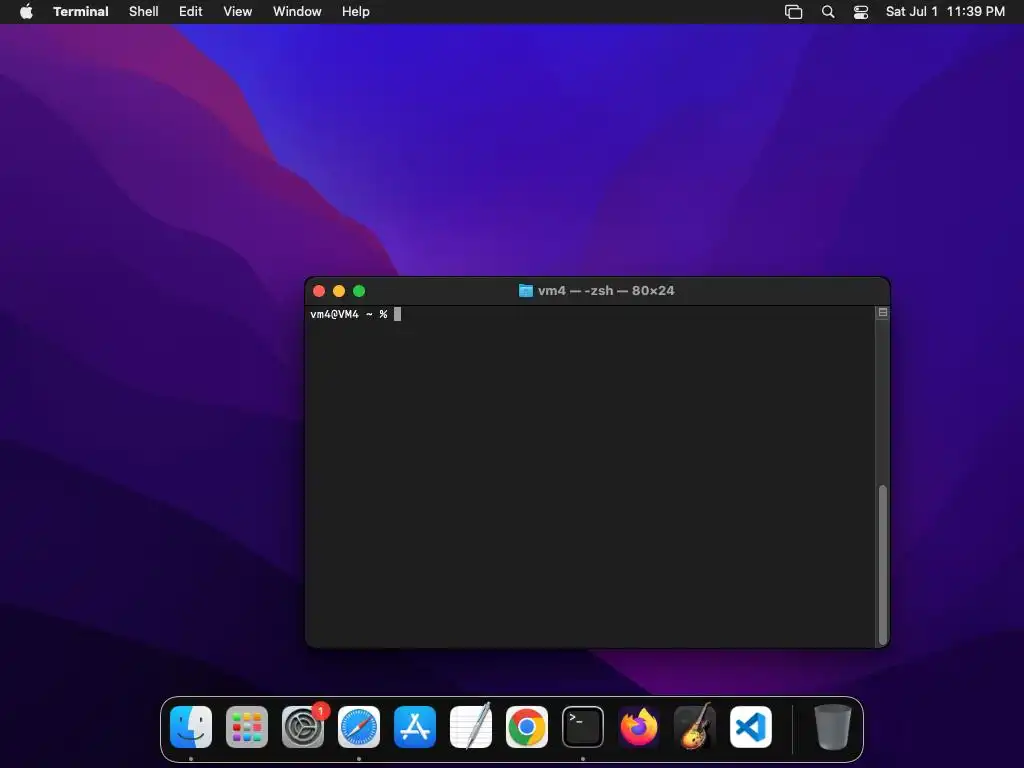Image resolution: width=1024 pixels, height=768 pixels.
Task: Click the Terminal title 'vm4 — -zsh — 80×24'
Action: pyautogui.click(x=606, y=291)
